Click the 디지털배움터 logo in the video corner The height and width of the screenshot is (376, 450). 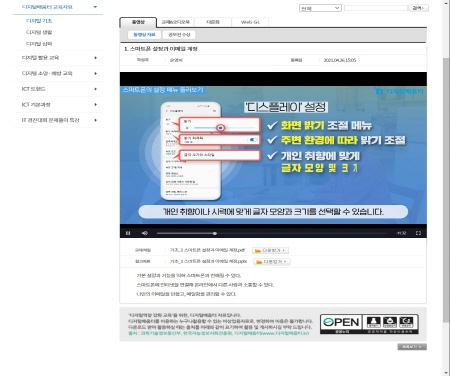399,91
